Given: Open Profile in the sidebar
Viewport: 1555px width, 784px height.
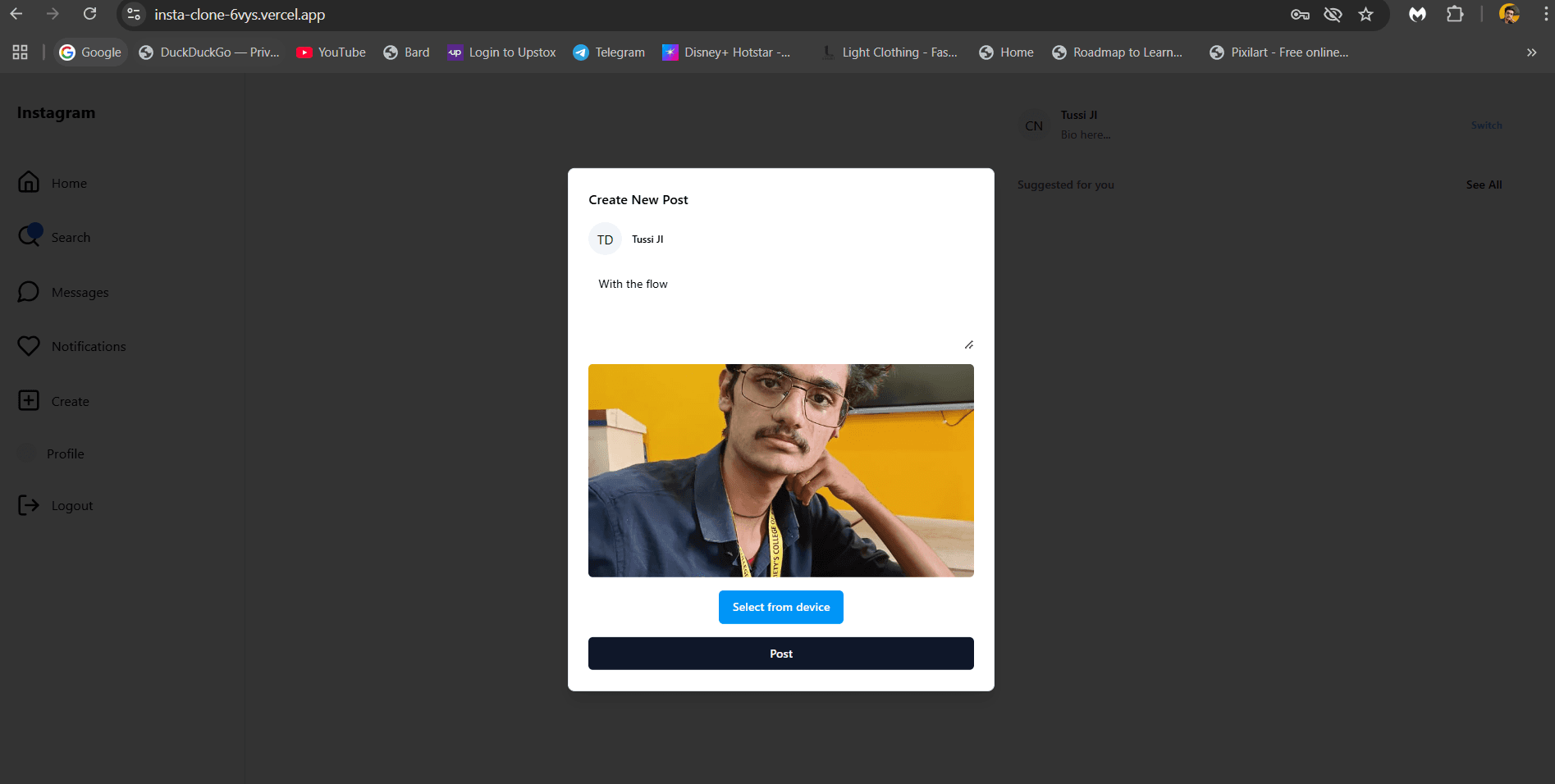Looking at the screenshot, I should tap(66, 454).
